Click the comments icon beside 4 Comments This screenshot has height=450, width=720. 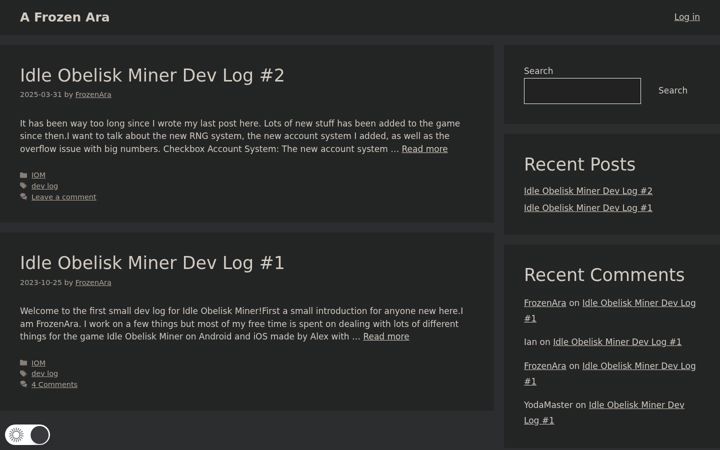coord(23,384)
